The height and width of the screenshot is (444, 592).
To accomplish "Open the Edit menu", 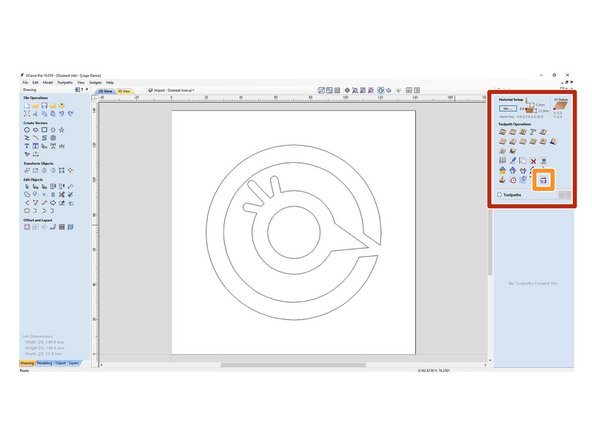I will click(35, 82).
